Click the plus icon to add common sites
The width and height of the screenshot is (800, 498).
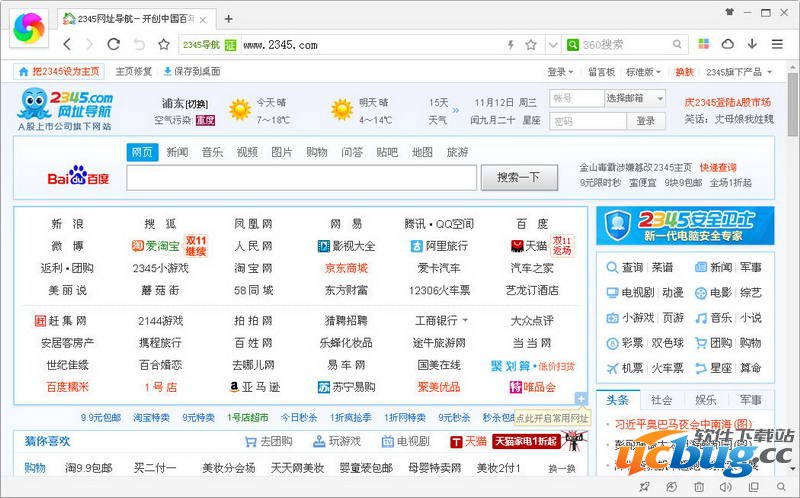(x=581, y=399)
